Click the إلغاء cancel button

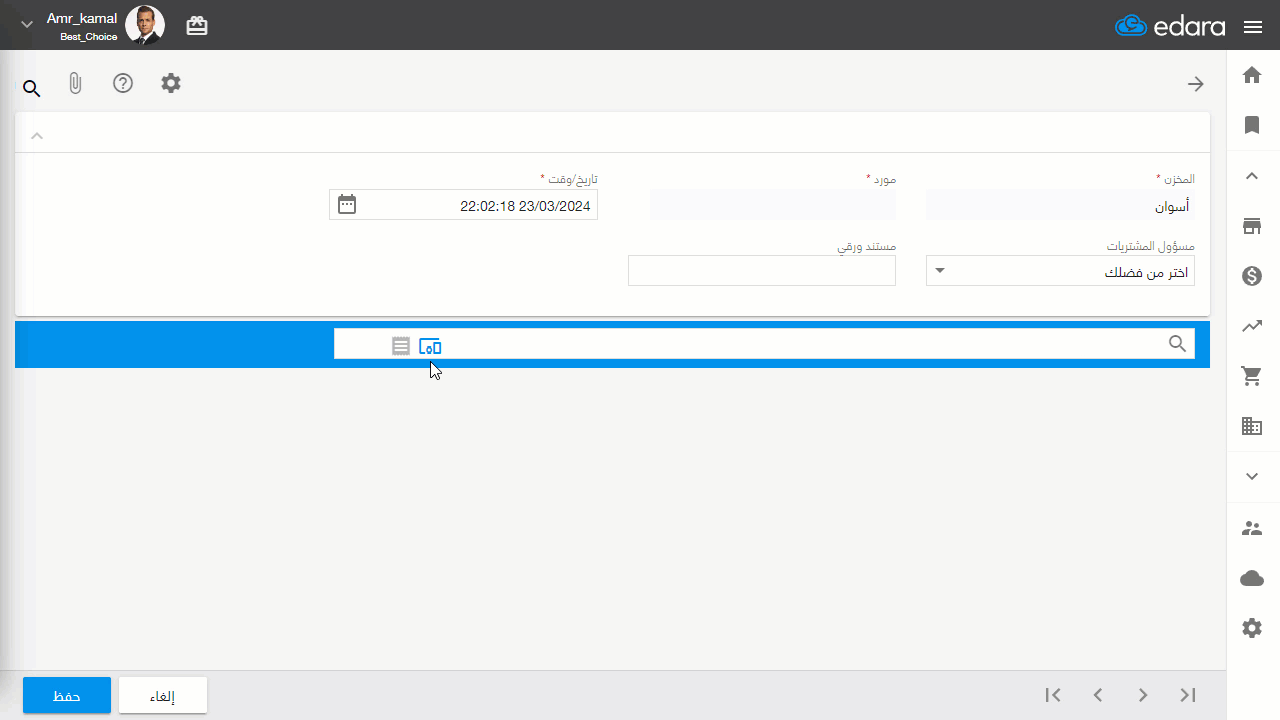pyautogui.click(x=163, y=696)
